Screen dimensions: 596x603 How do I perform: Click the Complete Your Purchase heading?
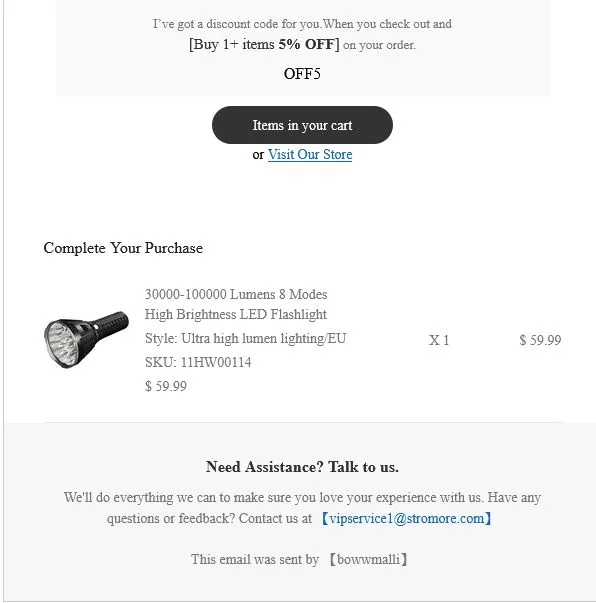click(123, 248)
